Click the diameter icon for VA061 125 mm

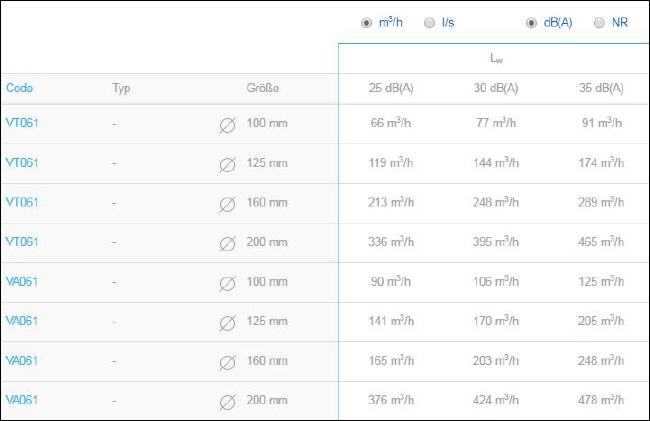[x=227, y=323]
